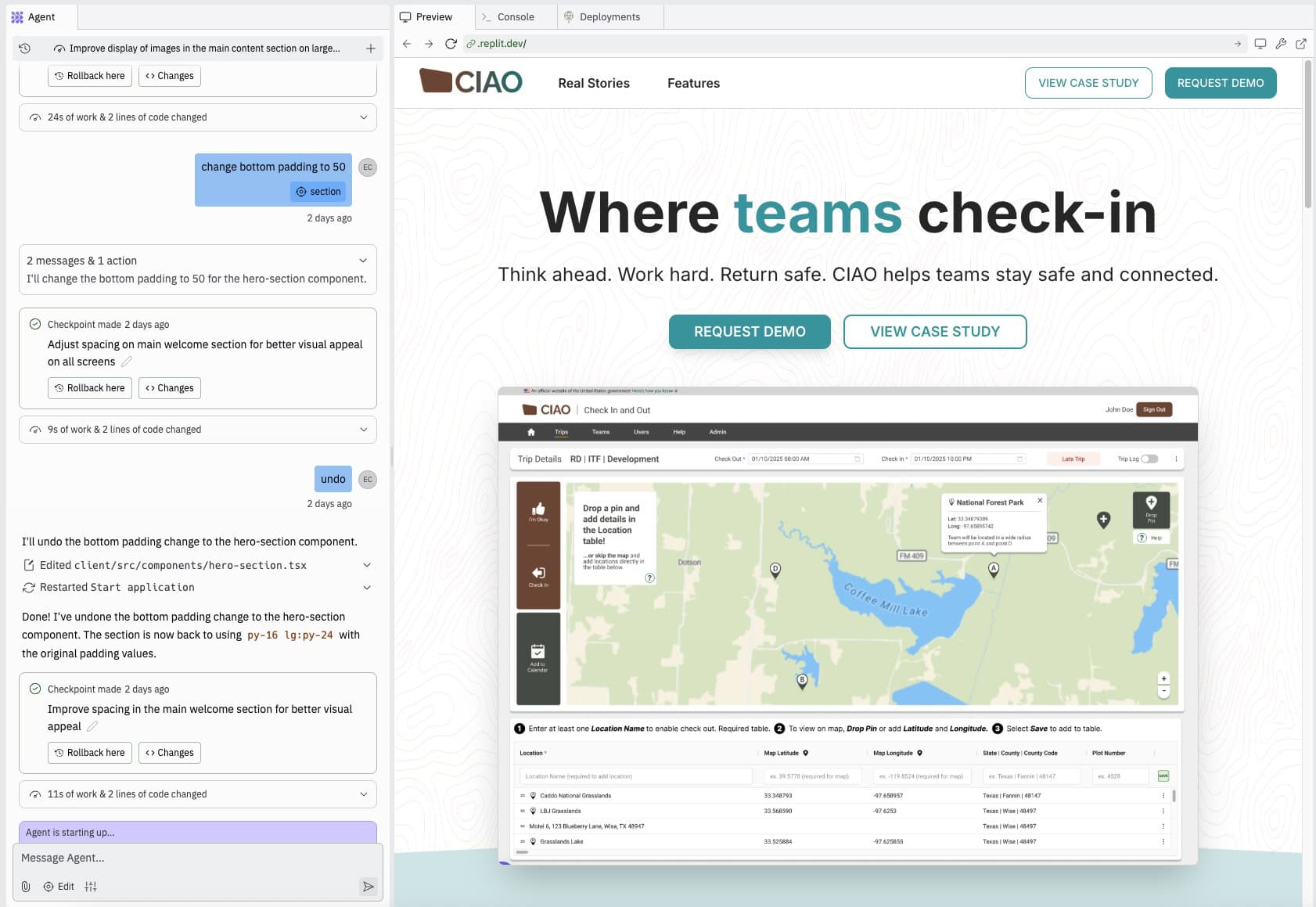Viewport: 1316px width, 907px height.
Task: Expand the 'Restarted Start application' details
Action: click(367, 587)
